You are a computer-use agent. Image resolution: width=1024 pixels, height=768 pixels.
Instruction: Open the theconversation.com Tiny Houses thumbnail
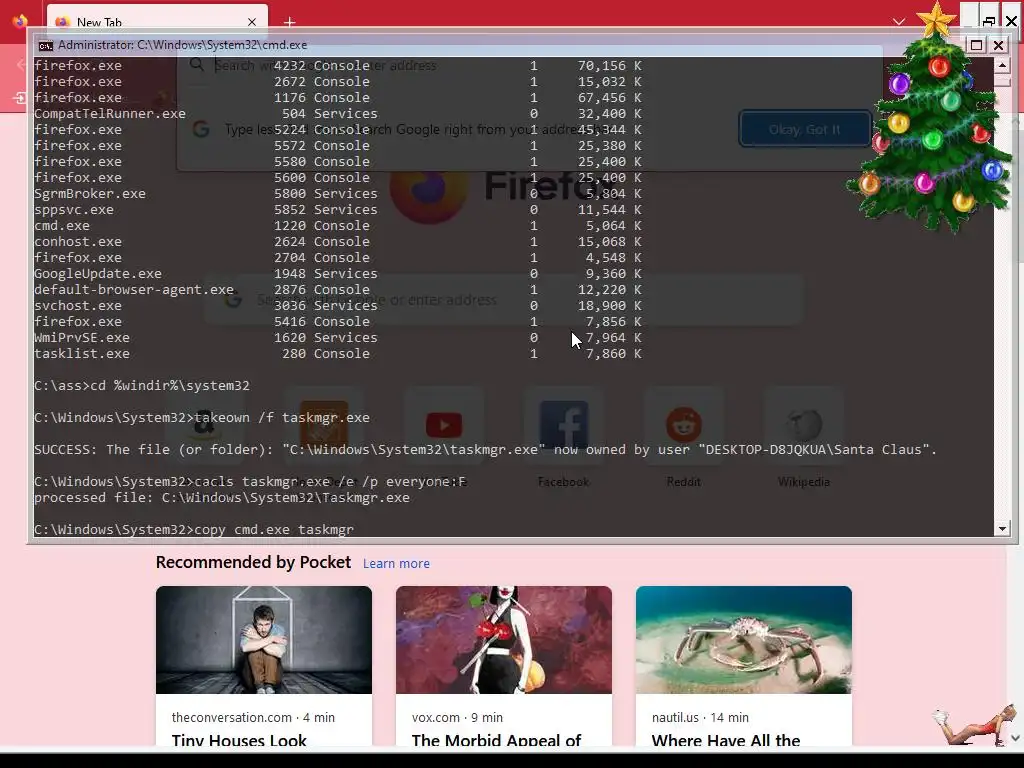[x=264, y=640]
